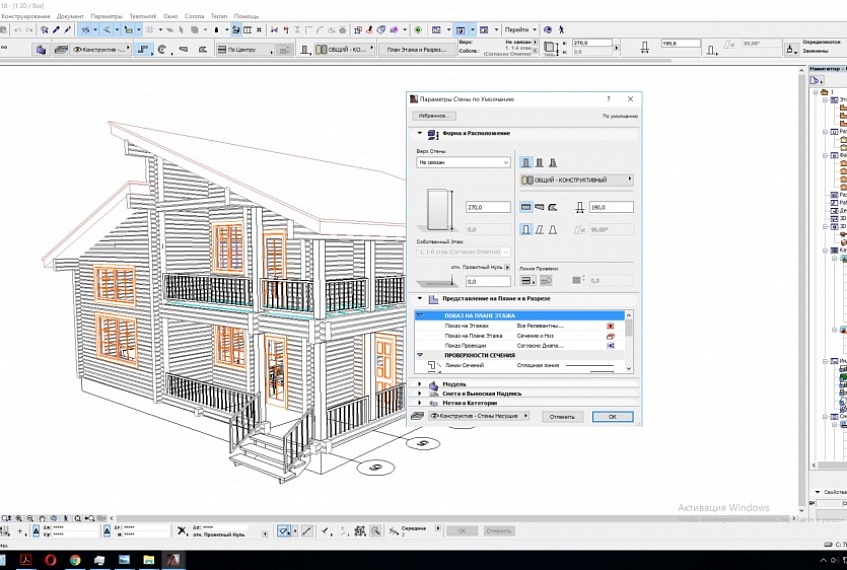The height and width of the screenshot is (570, 847).
Task: Click the Избранное button in the dialog
Action: click(434, 116)
